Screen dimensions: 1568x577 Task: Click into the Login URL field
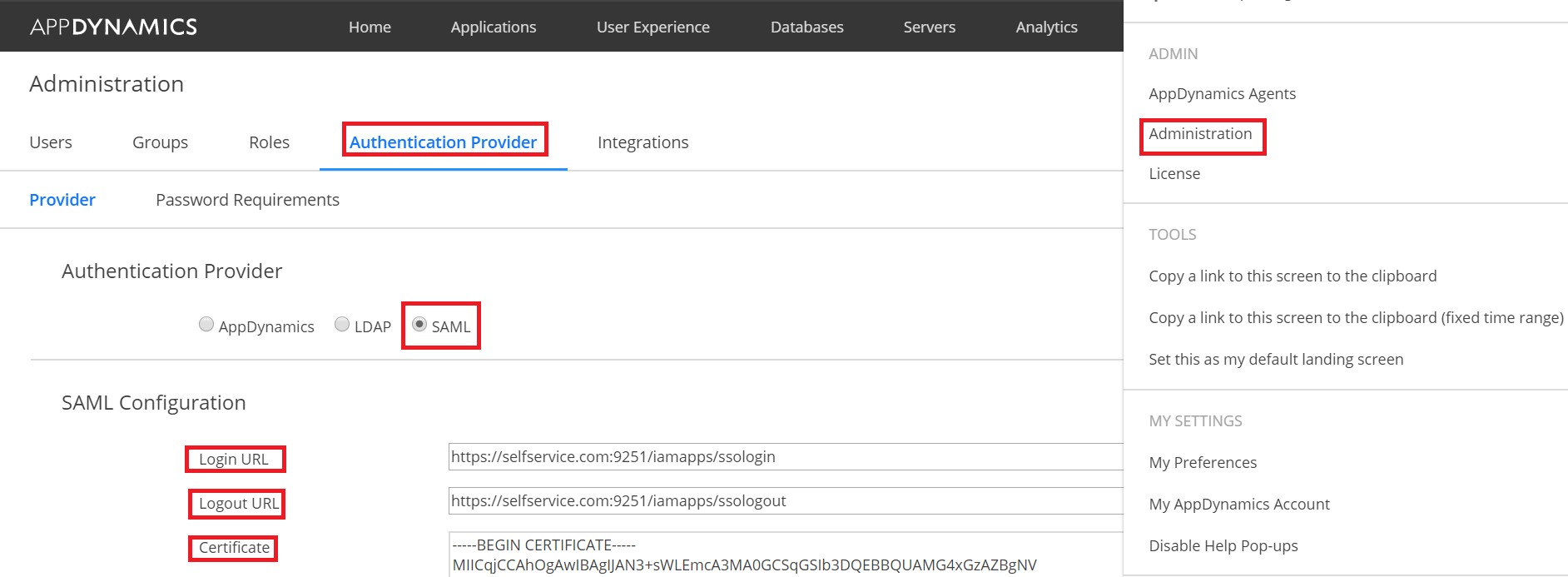[782, 457]
